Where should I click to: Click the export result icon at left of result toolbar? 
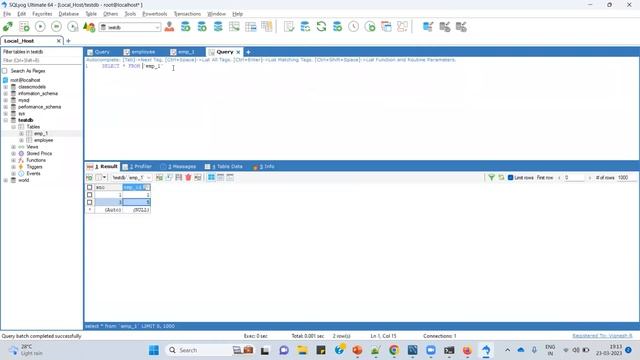click(89, 178)
